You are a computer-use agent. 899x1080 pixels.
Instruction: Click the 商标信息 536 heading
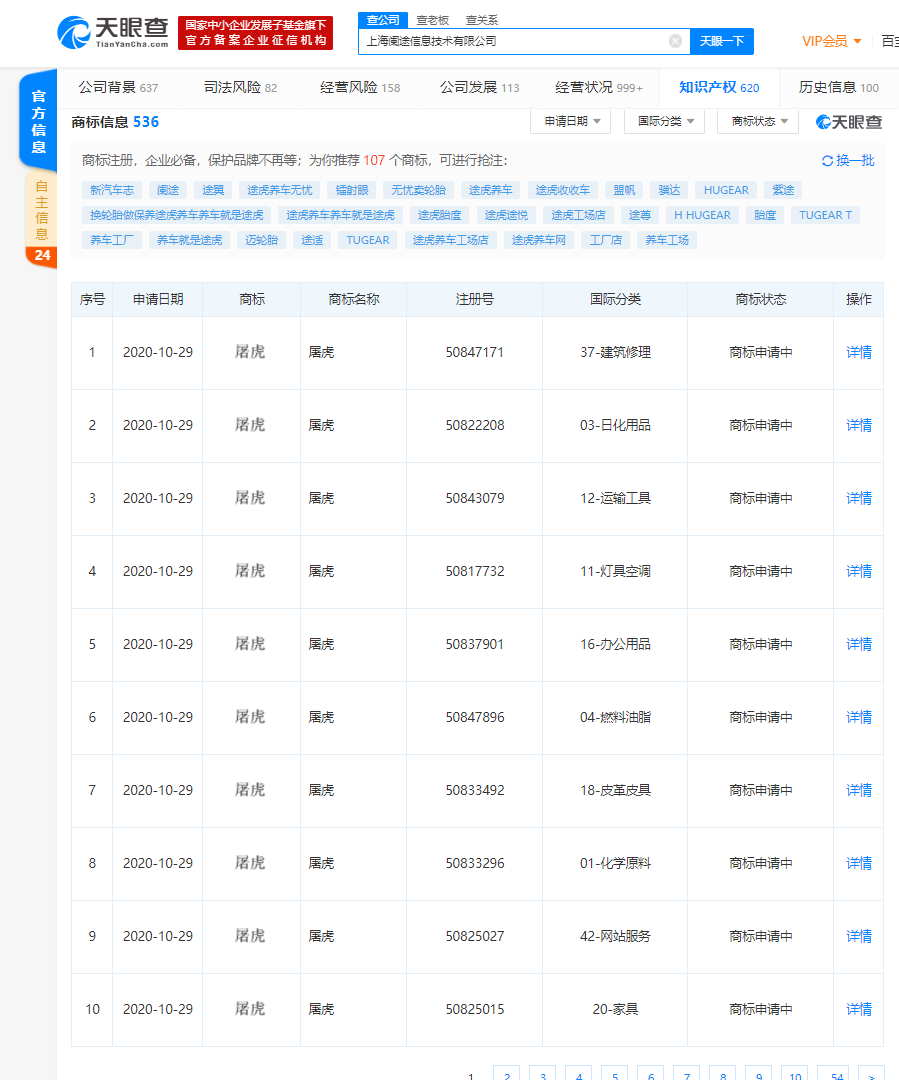click(115, 122)
